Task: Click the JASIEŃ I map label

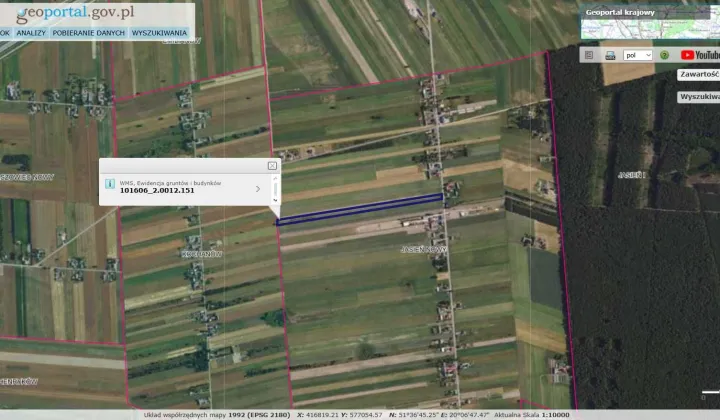Action: pyautogui.click(x=631, y=175)
